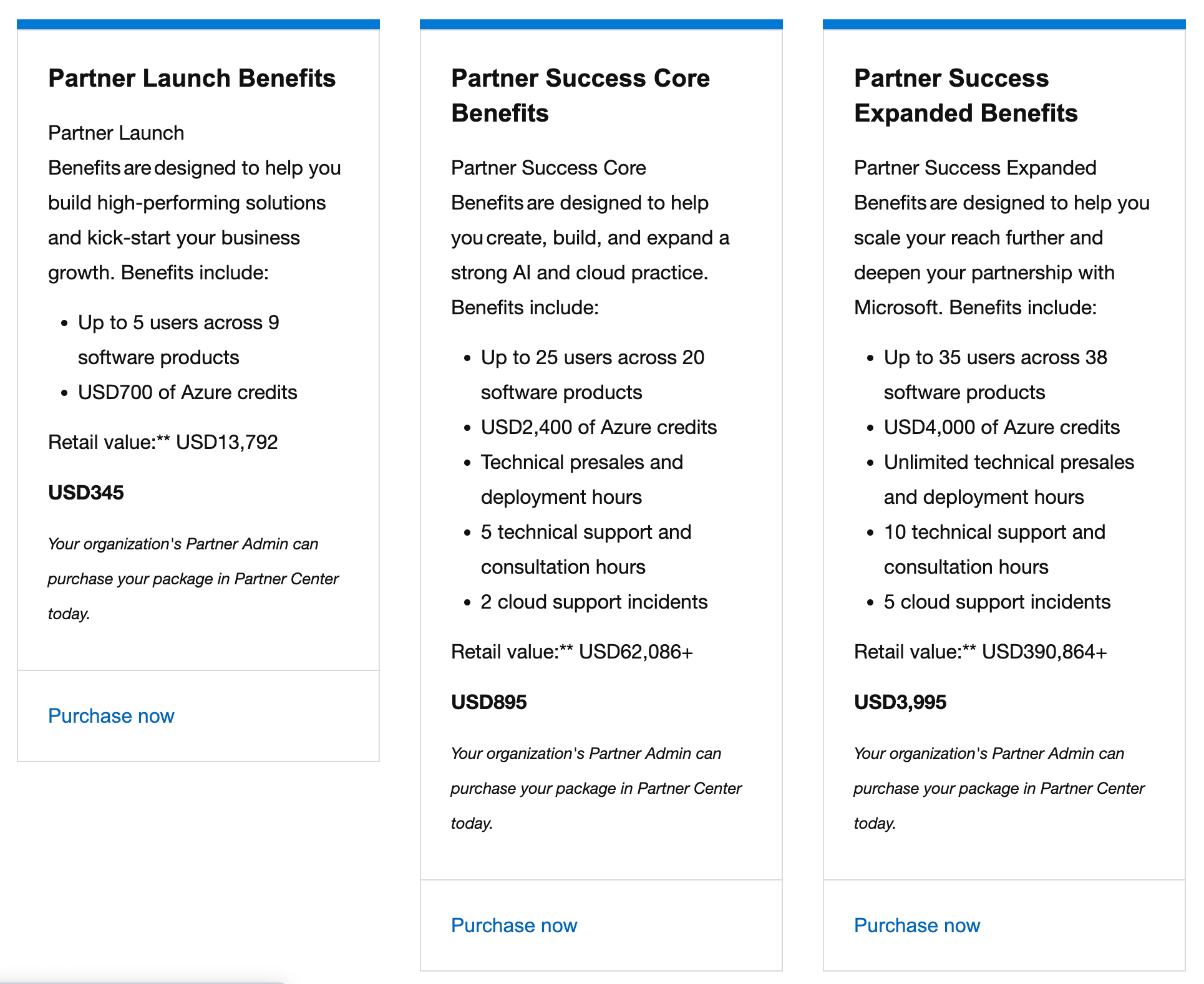Select the USD700 of Azure credits bullet
1204x984 pixels.
point(188,392)
